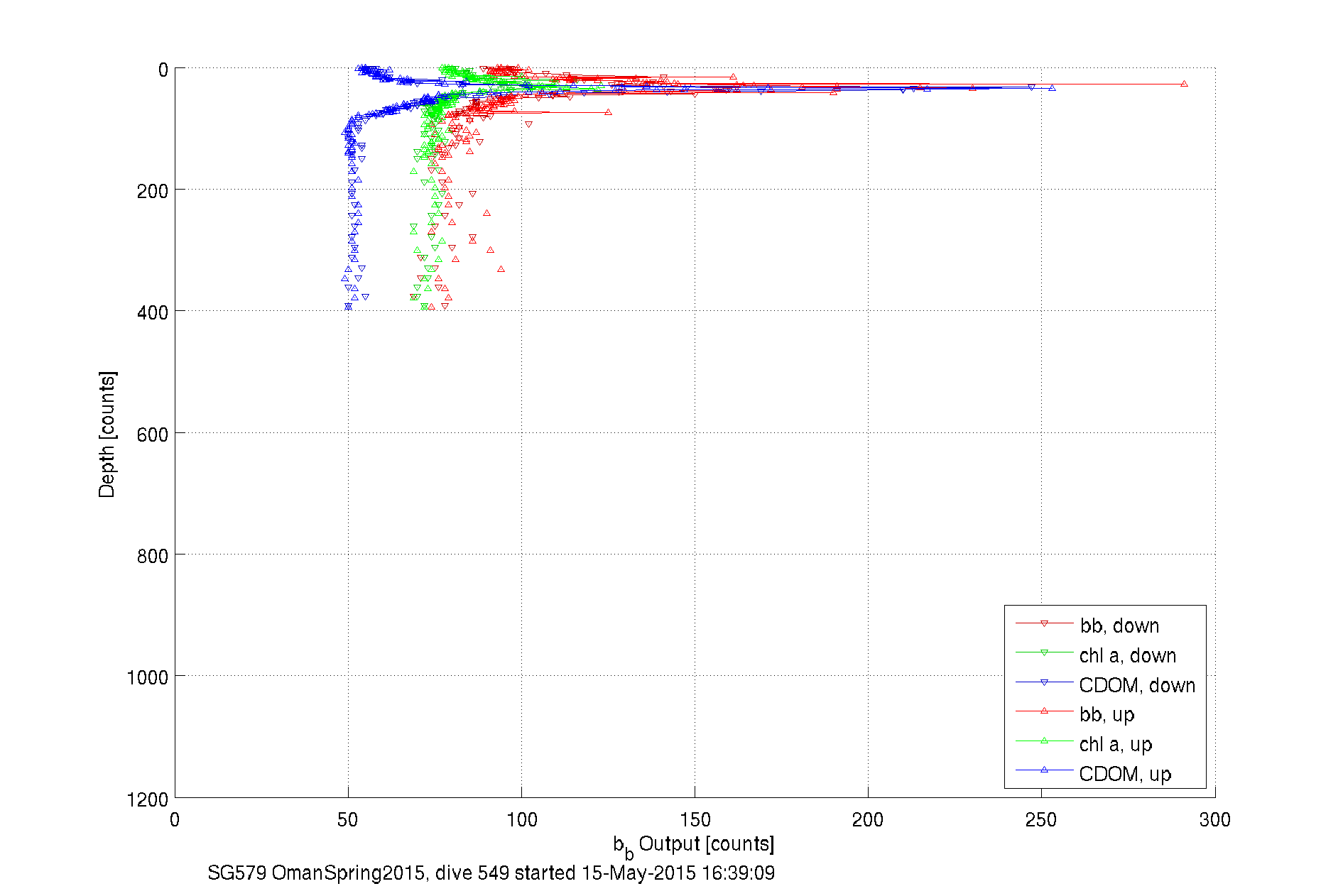Click the "bb, down" legend label

coord(1119,625)
